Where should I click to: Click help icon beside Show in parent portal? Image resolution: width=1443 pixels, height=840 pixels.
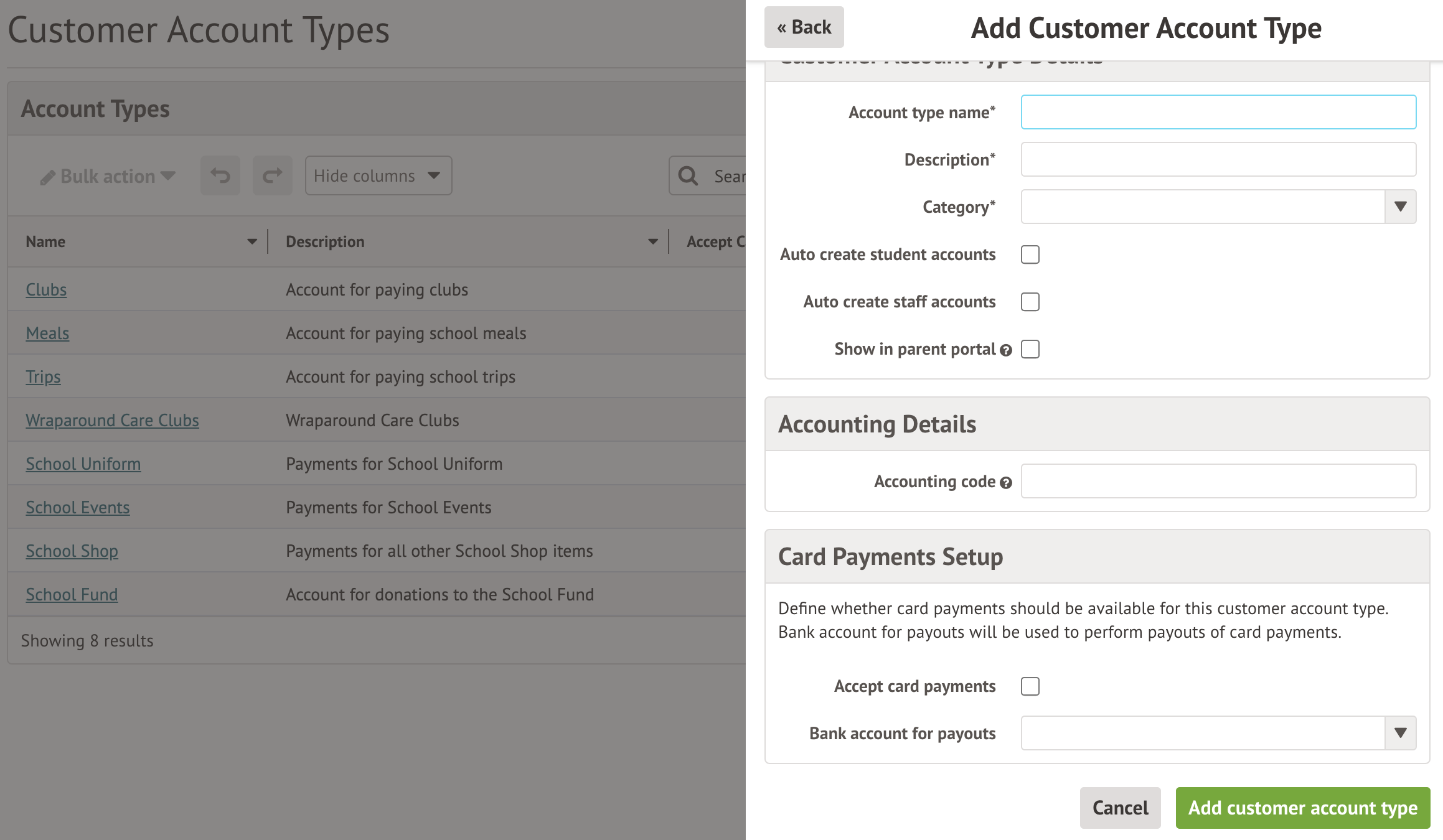click(1006, 350)
